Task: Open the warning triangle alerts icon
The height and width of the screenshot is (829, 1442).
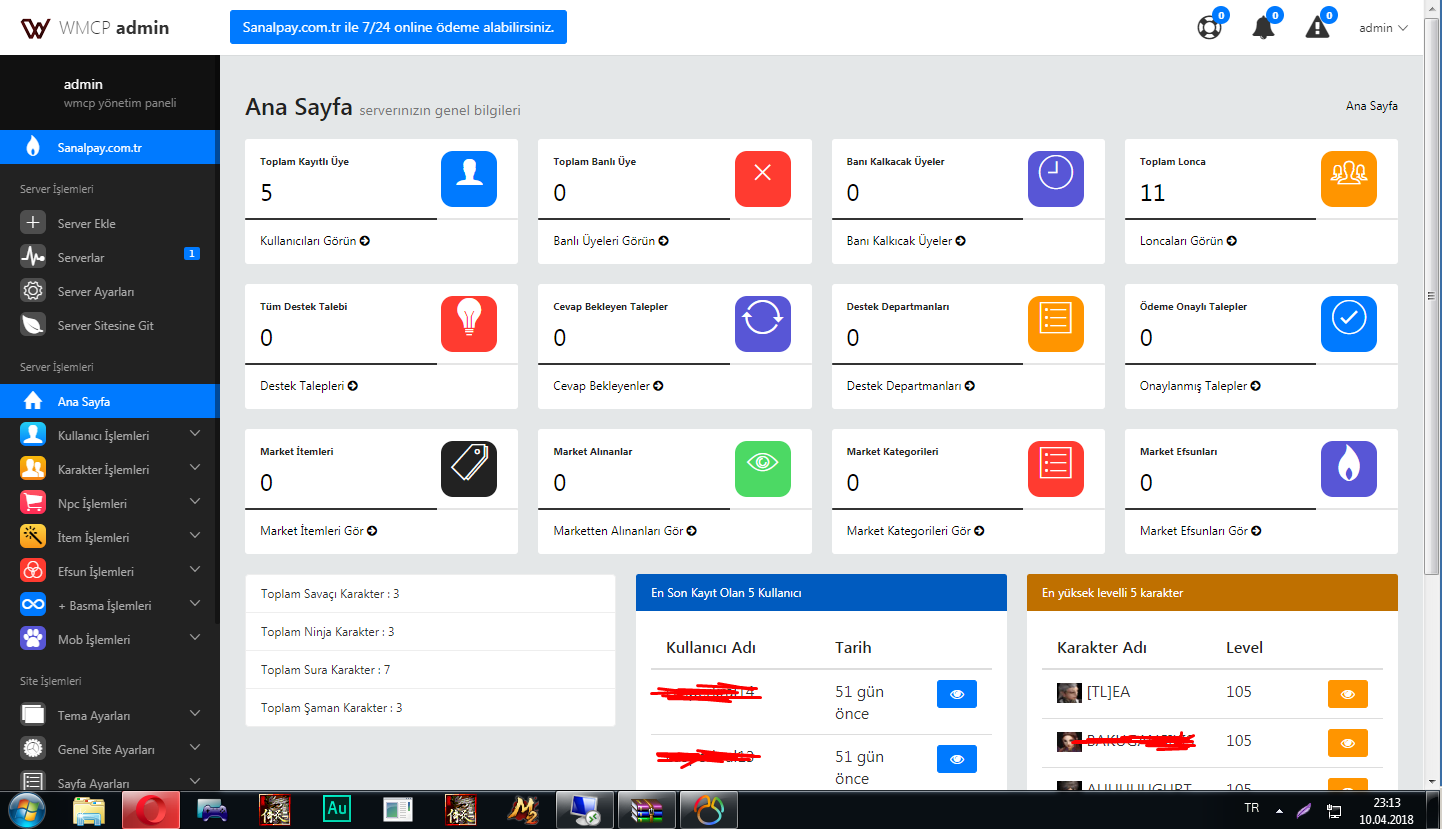Action: pos(1318,27)
